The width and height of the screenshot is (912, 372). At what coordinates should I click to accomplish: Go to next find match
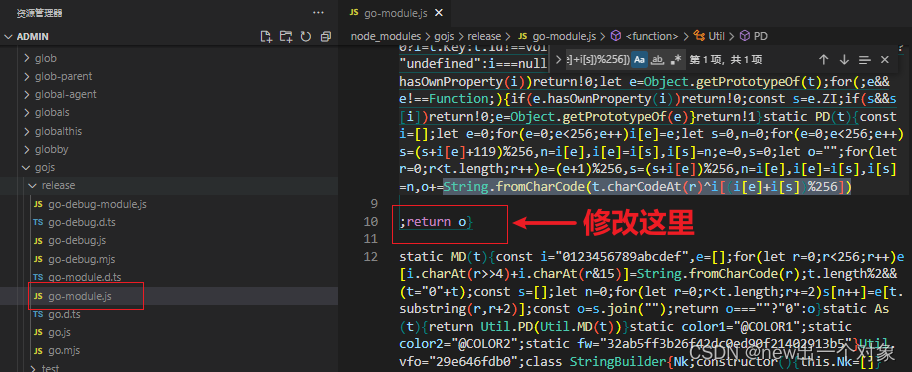844,59
